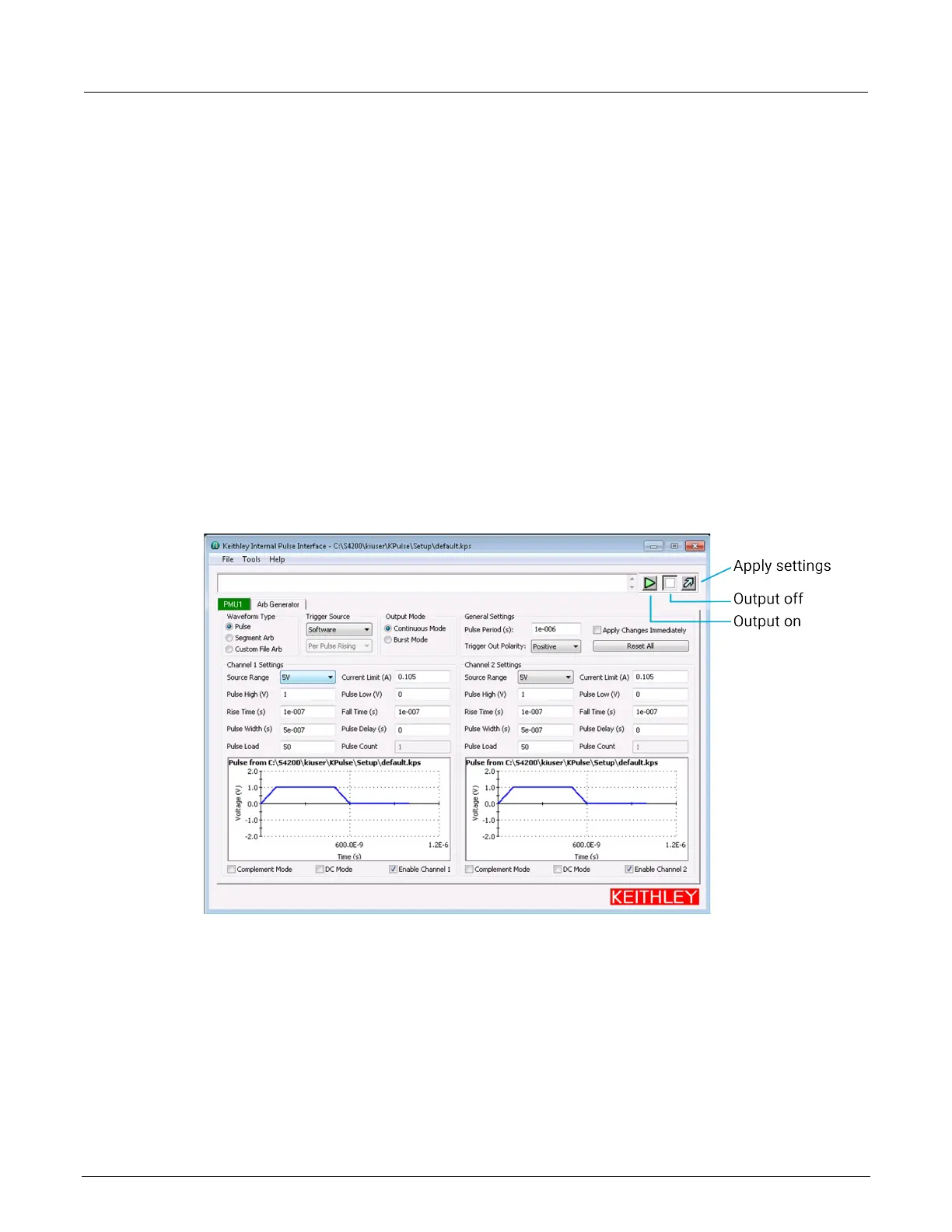The height and width of the screenshot is (1232, 952).
Task: Click the Keithley app icon in the title bar
Action: coord(215,545)
